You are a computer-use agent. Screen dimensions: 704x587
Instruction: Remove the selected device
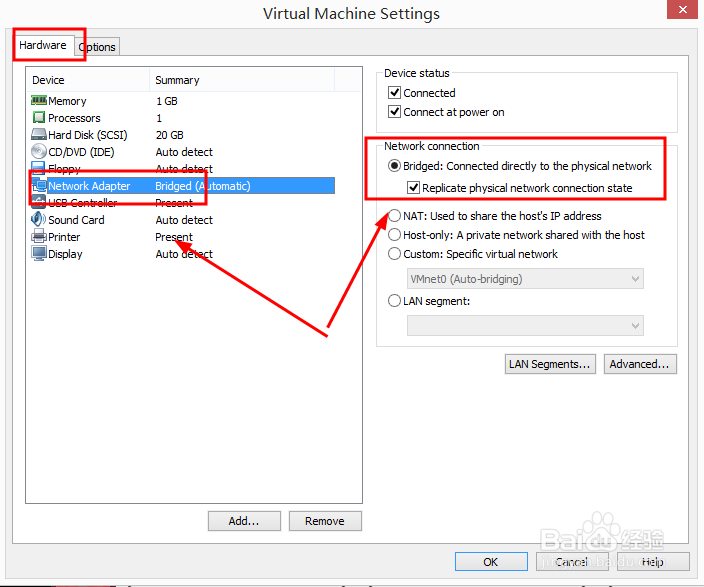coord(325,521)
